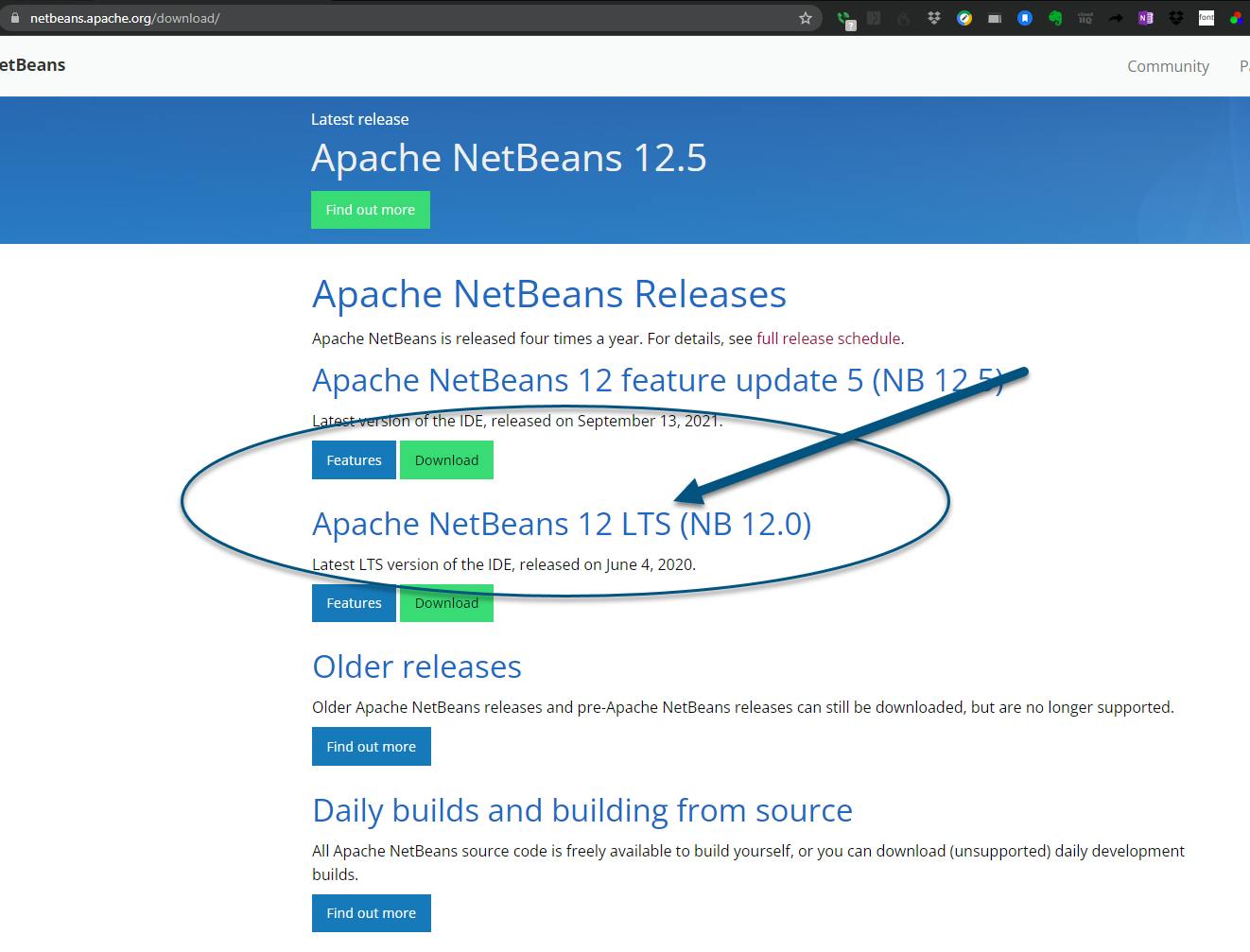Open the green phone extension icon
Screen dimensions: 1250x952
click(x=844, y=18)
